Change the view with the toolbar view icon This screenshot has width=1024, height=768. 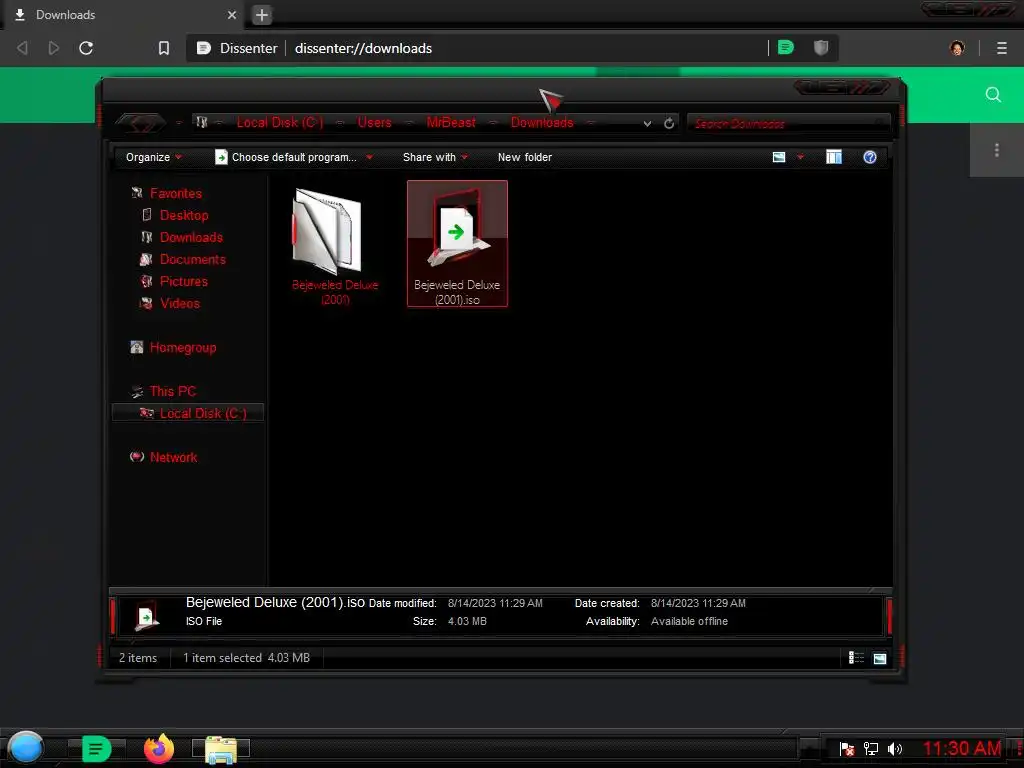point(779,157)
